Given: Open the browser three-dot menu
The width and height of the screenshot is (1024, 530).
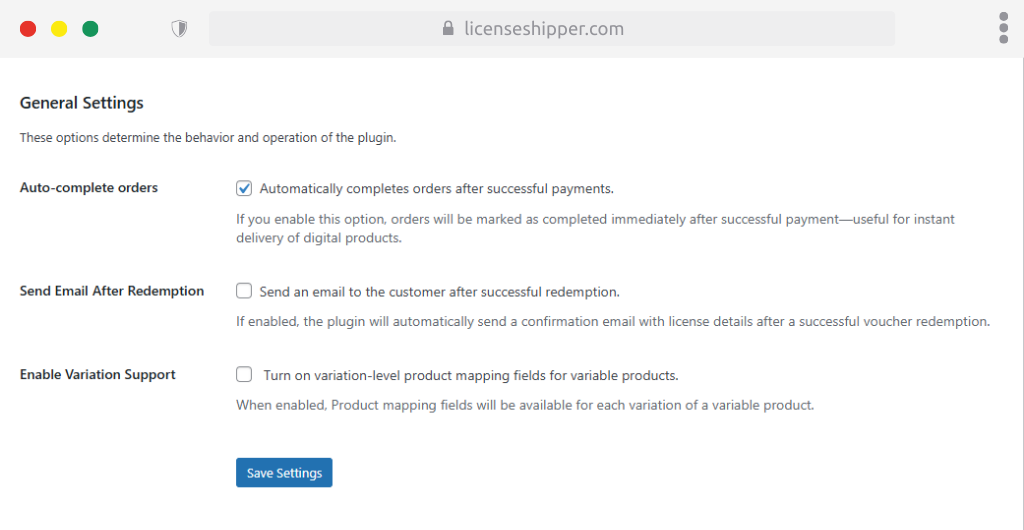Looking at the screenshot, I should (x=1003, y=28).
